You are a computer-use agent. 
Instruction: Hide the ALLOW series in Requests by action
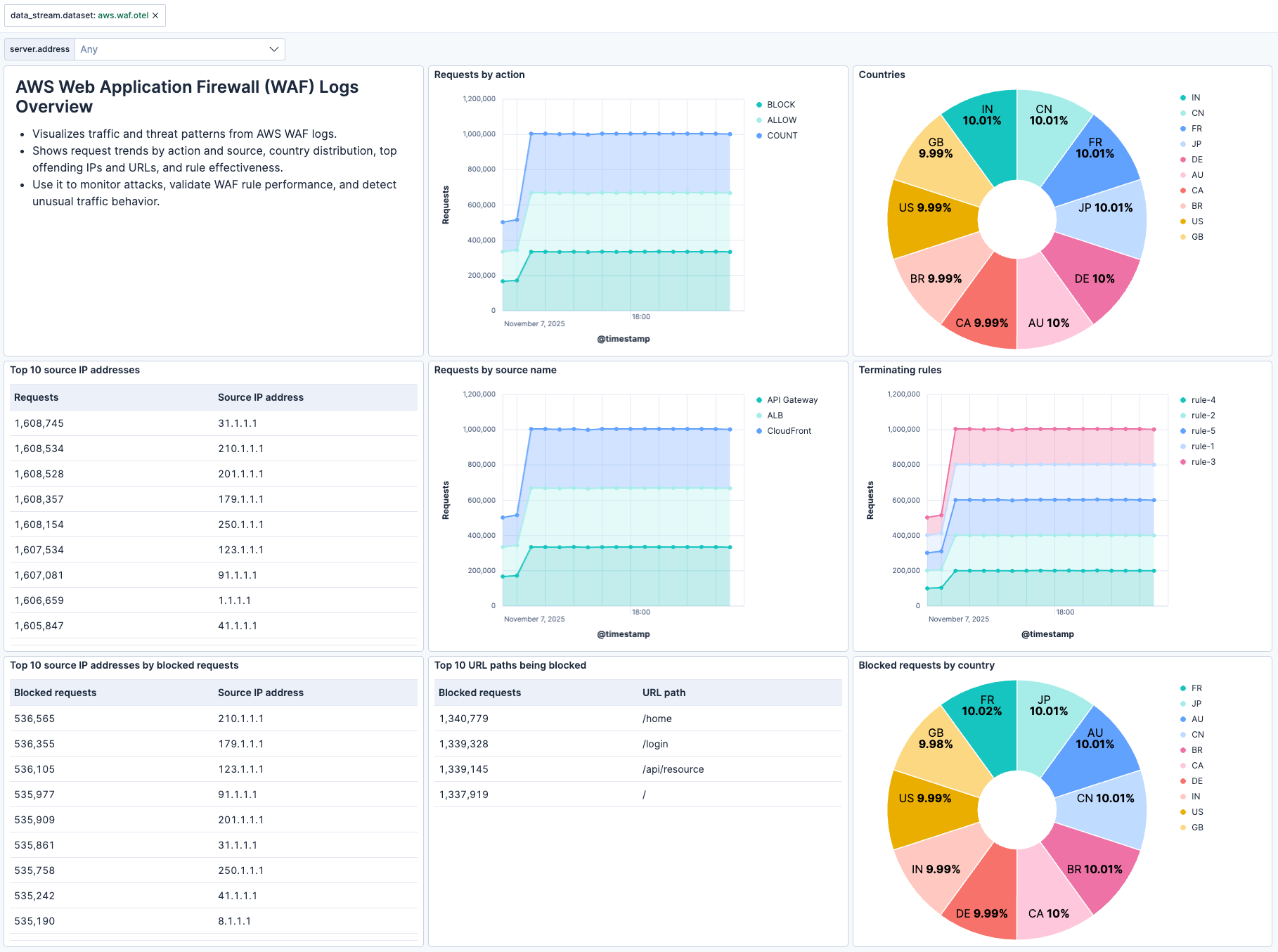780,120
